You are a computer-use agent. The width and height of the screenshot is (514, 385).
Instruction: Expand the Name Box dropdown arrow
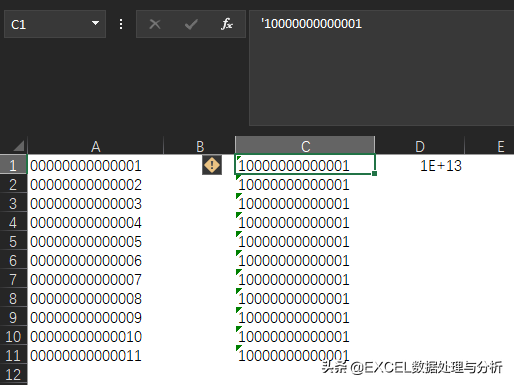(x=95, y=23)
